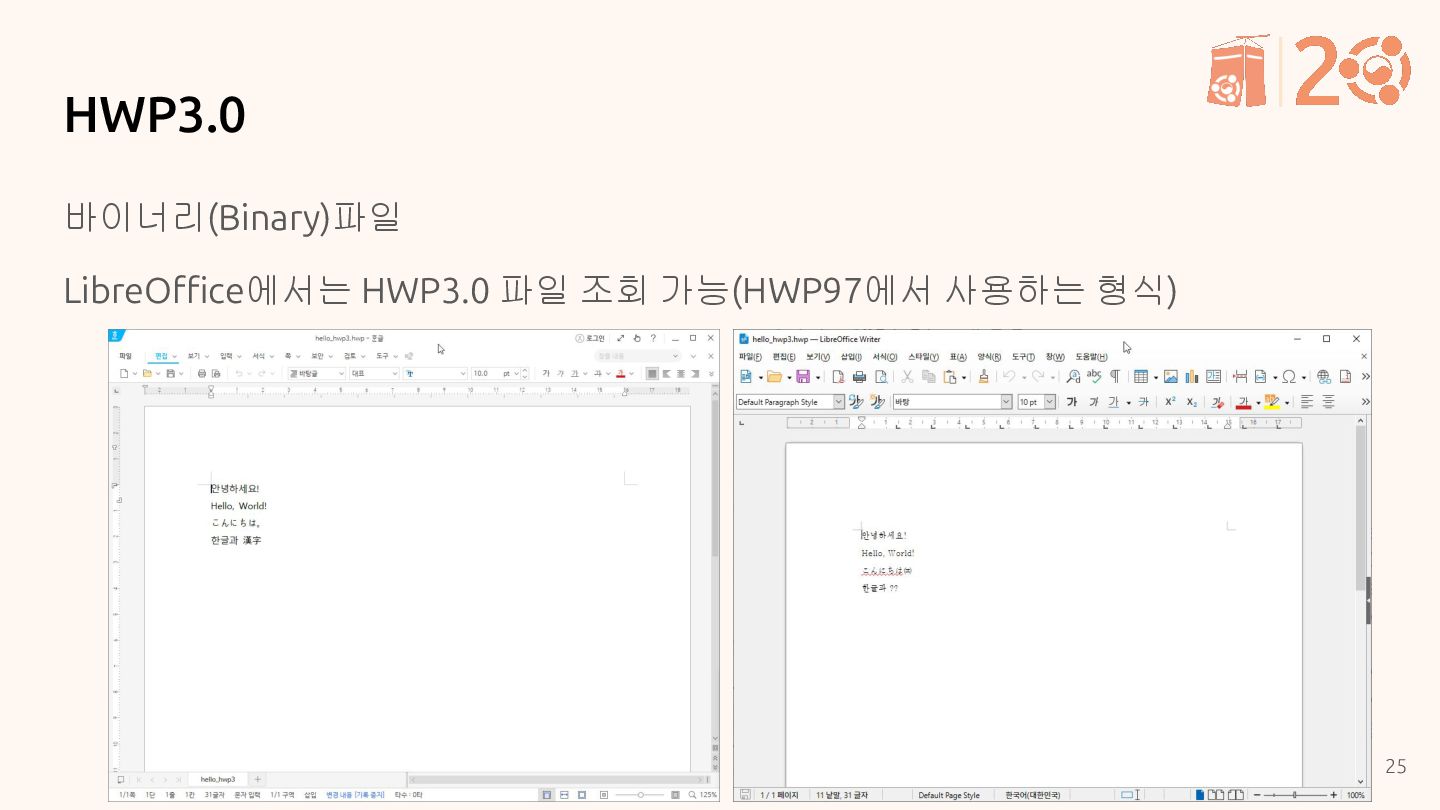Click the Save icon in Hangul toolbar
The image size is (1440, 810).
click(170, 373)
